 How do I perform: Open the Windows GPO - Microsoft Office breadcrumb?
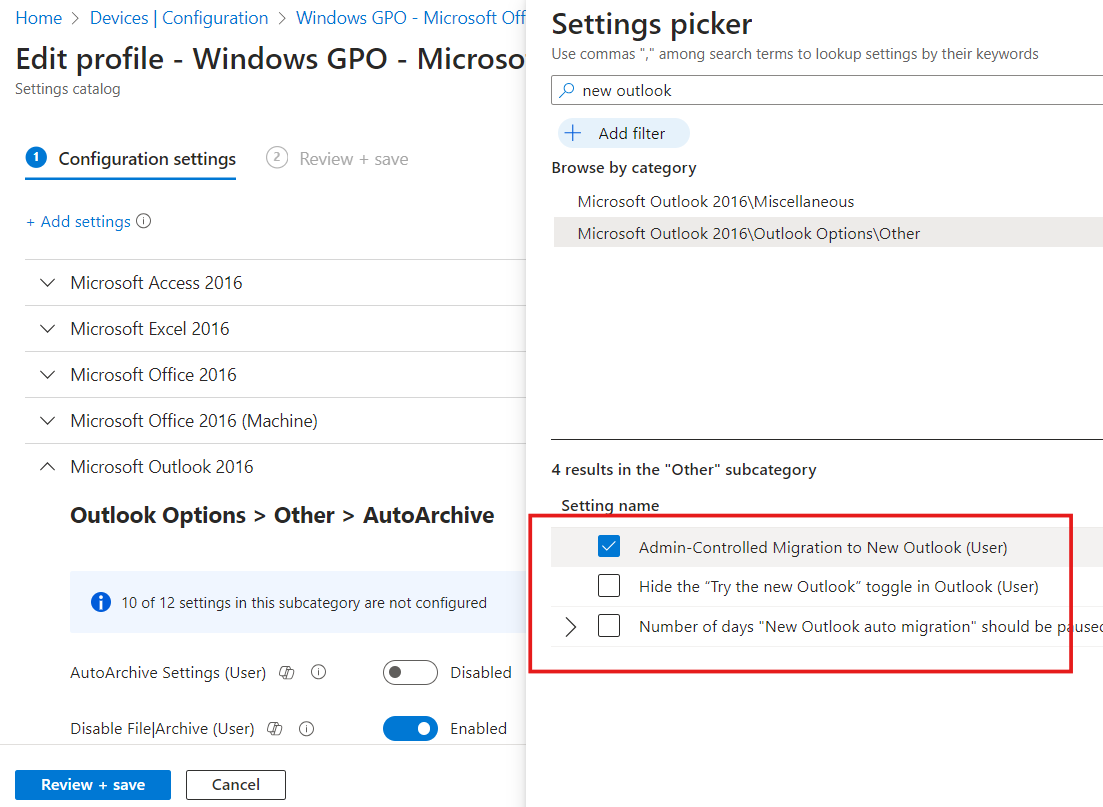(x=411, y=18)
